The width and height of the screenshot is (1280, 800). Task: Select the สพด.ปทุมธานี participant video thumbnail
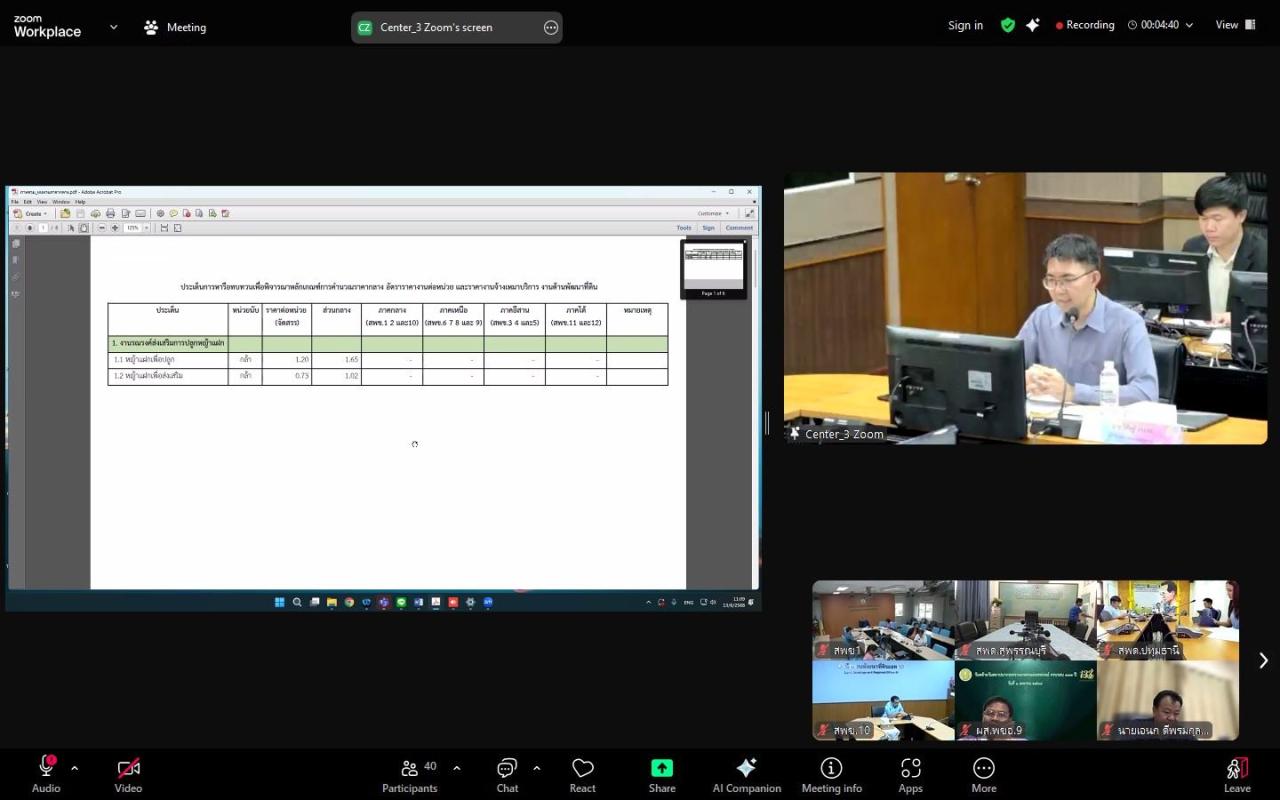1167,620
